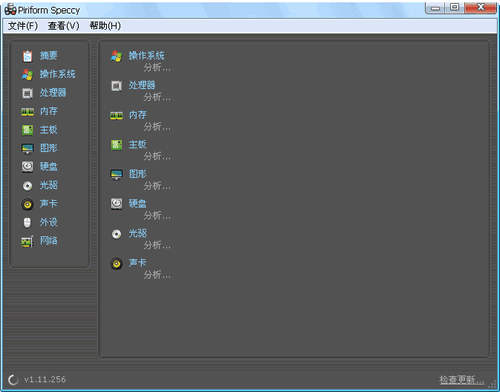
Task: Click the 摘要 clipboard icon in sidebar
Action: tap(27, 56)
